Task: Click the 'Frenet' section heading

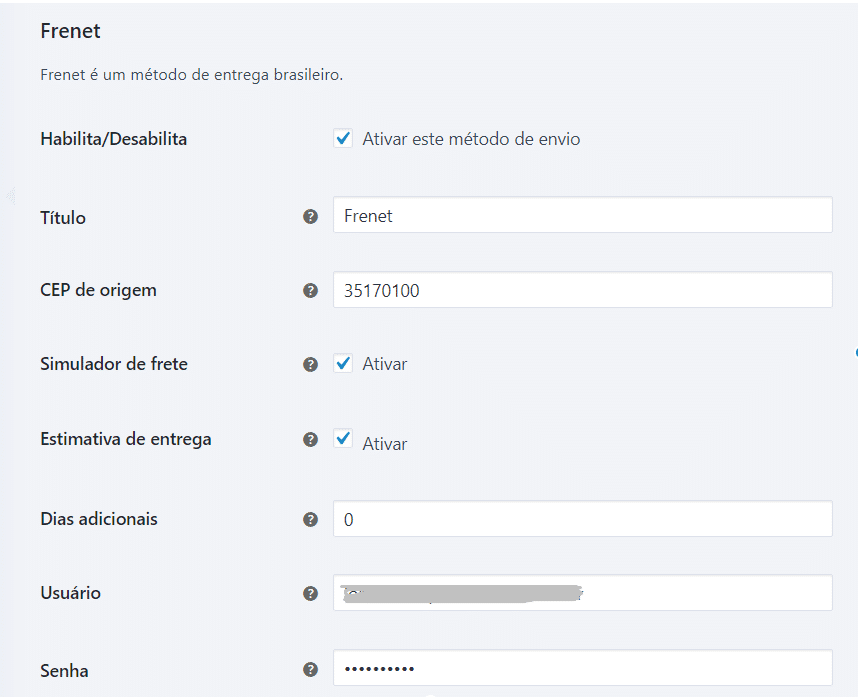Action: pyautogui.click(x=70, y=31)
